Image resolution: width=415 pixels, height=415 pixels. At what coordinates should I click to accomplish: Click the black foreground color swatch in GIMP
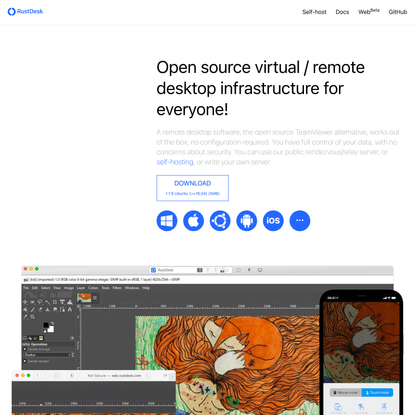point(46,325)
